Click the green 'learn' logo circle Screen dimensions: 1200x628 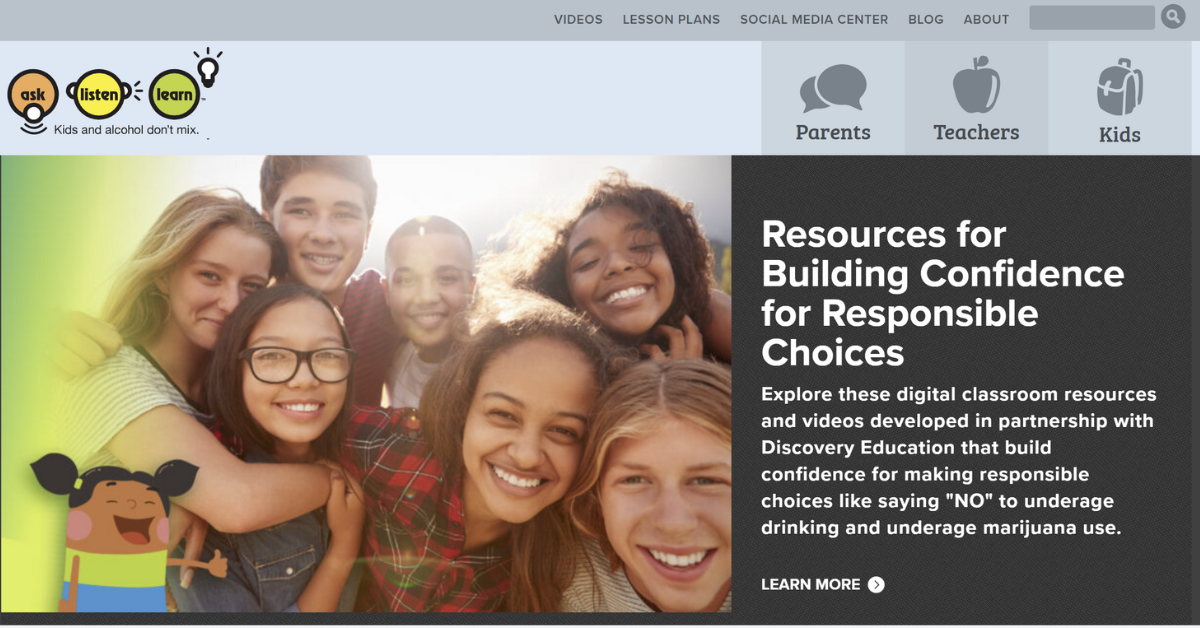pyautogui.click(x=176, y=96)
